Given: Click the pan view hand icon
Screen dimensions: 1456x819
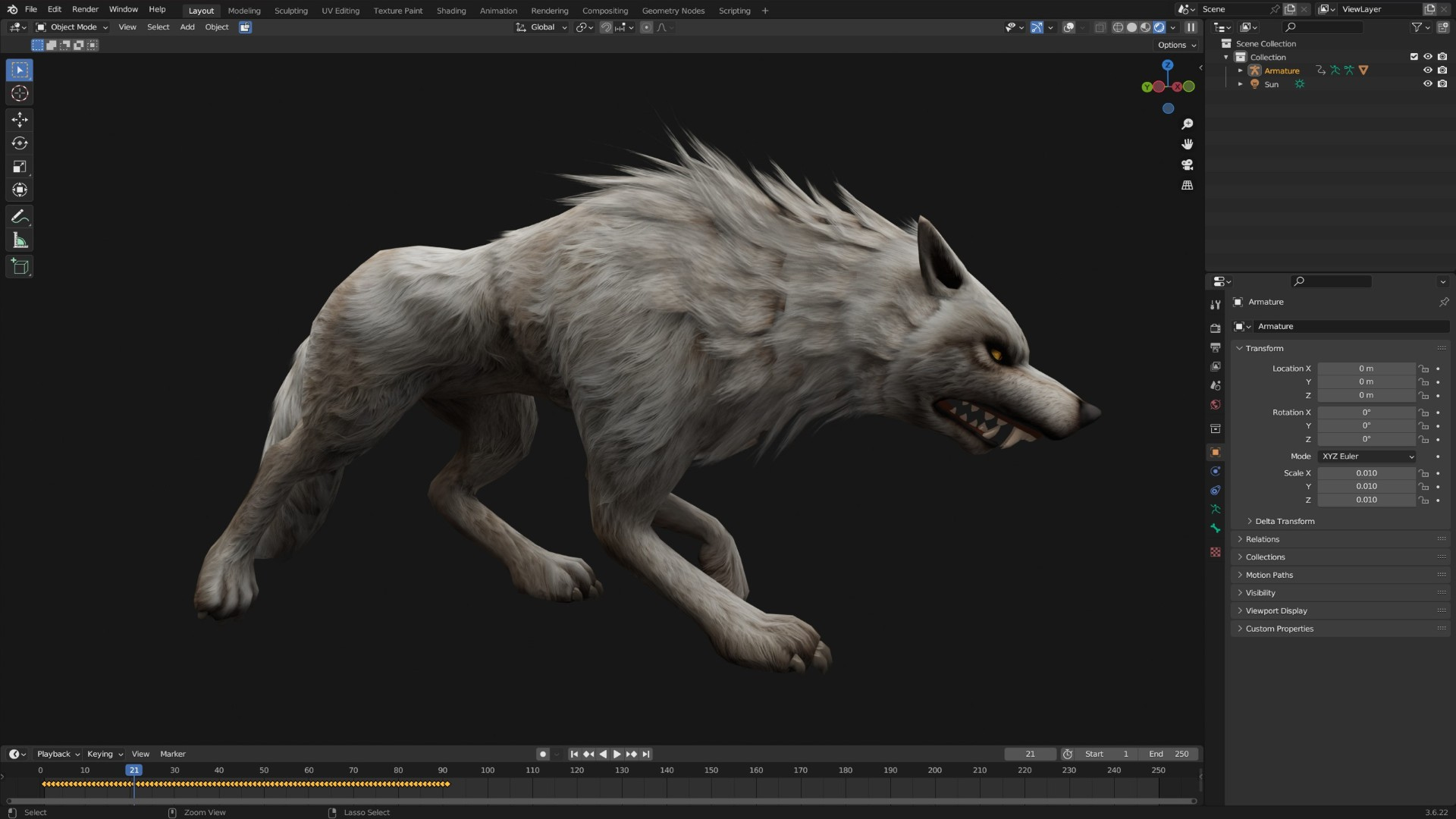Looking at the screenshot, I should 1188,144.
